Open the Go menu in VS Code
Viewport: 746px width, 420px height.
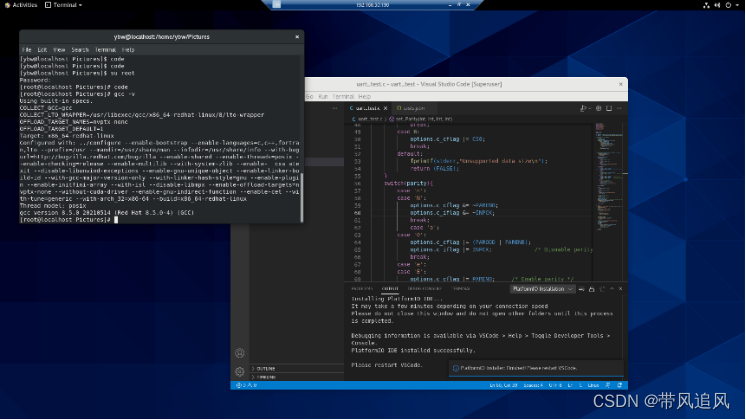coord(310,97)
